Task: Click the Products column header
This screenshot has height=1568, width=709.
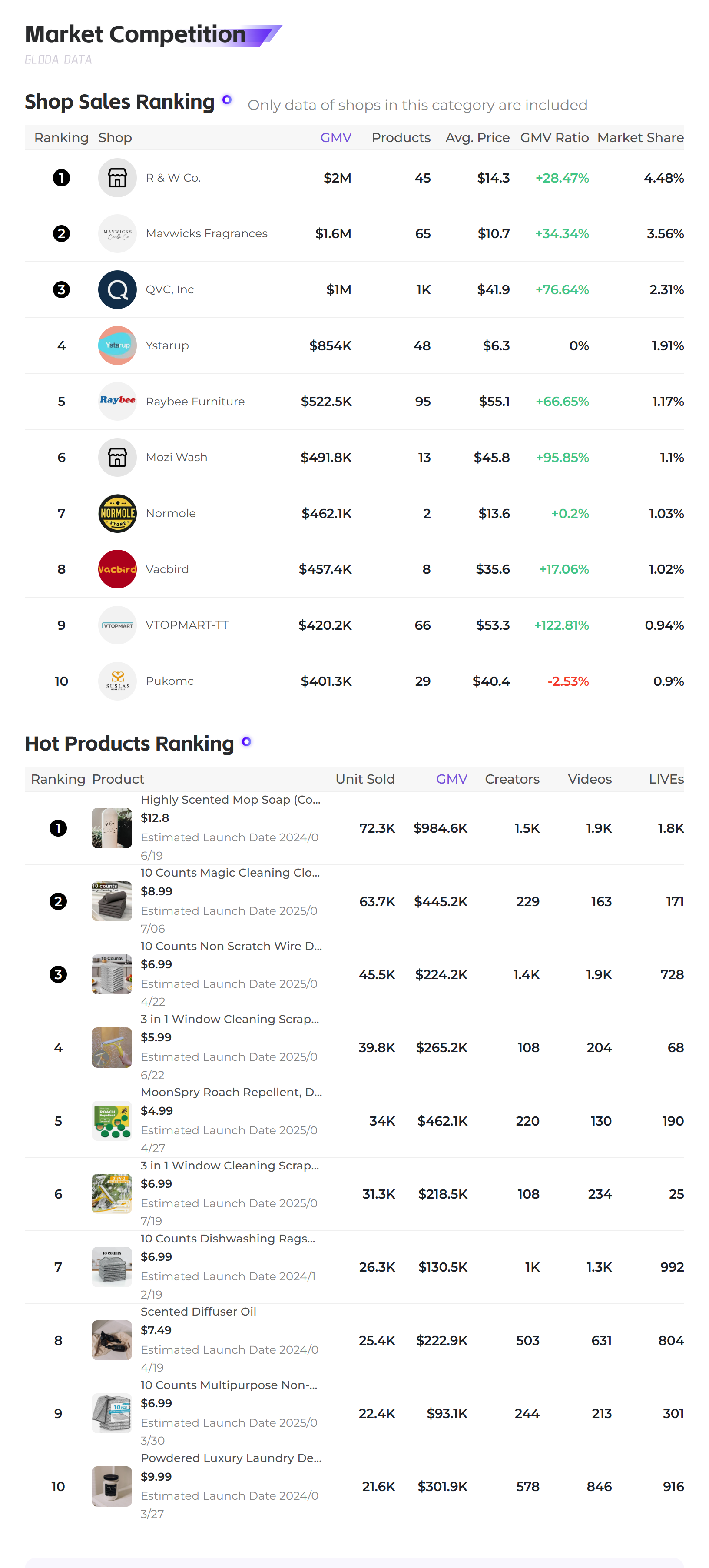Action: 401,138
